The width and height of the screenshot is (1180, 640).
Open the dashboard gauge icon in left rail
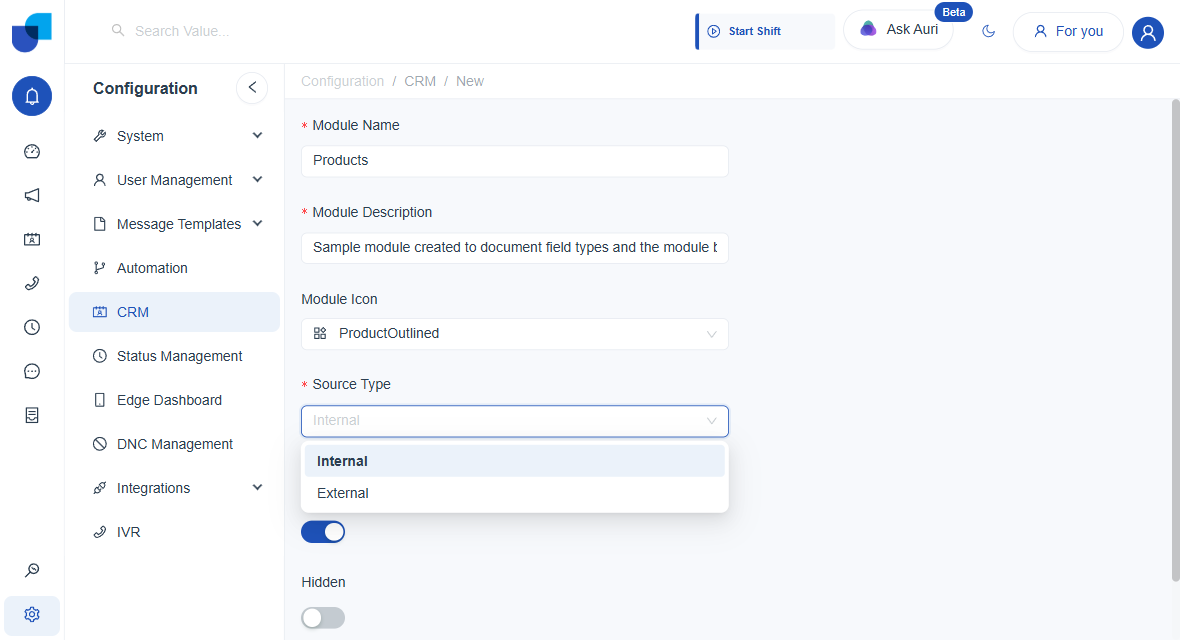tap(32, 151)
